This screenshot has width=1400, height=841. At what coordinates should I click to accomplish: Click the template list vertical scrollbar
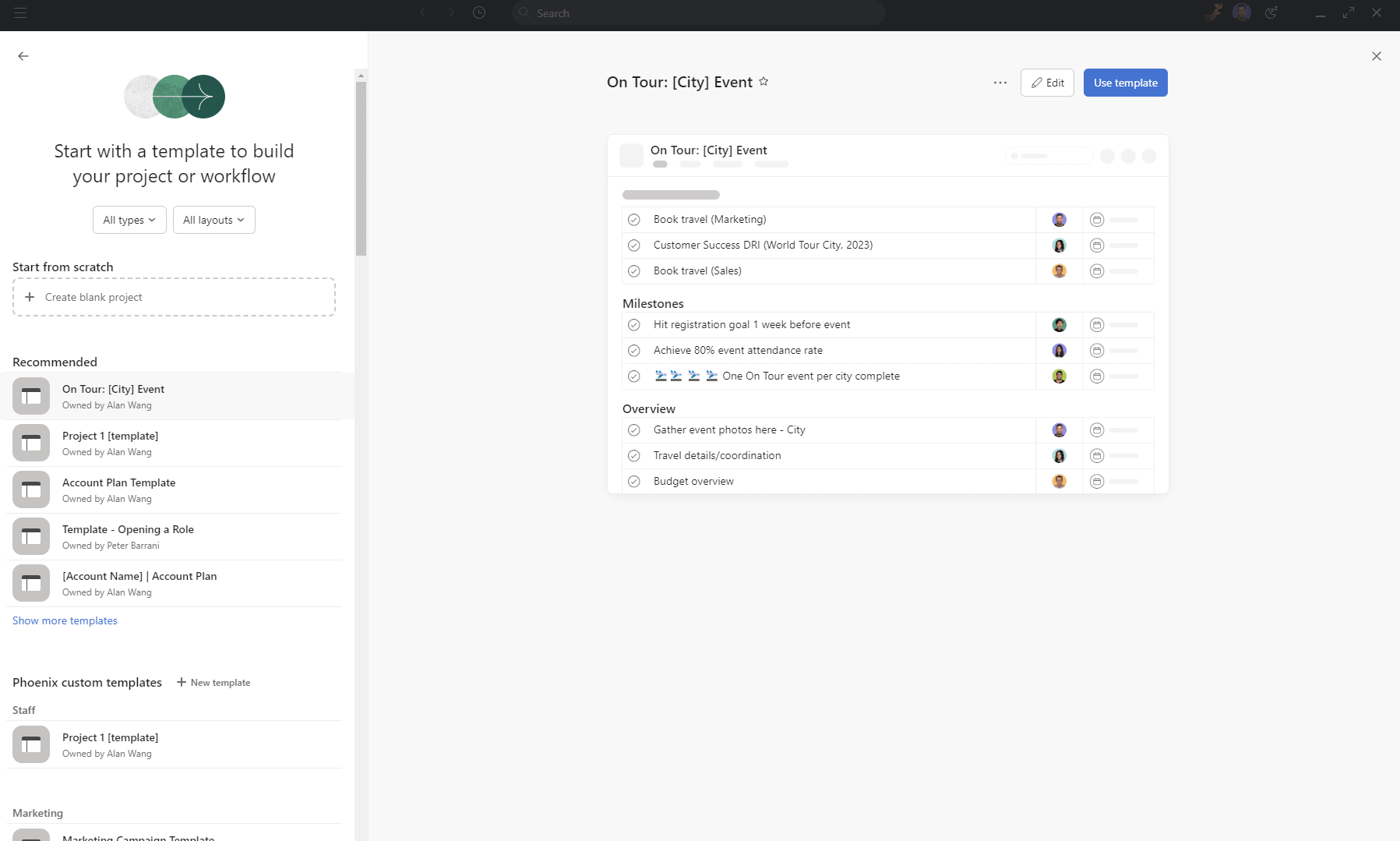coord(361,168)
